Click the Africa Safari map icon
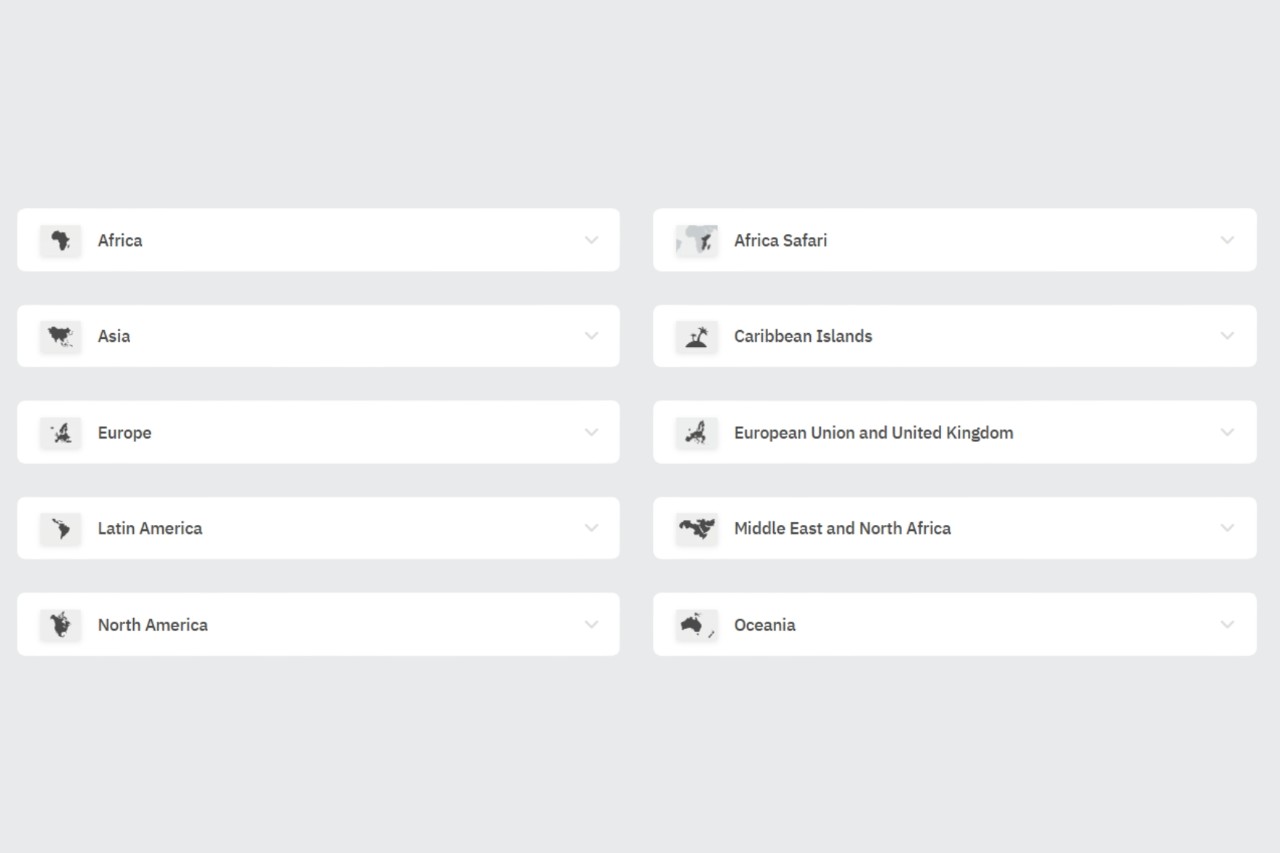1280x853 pixels. pyautogui.click(x=696, y=240)
